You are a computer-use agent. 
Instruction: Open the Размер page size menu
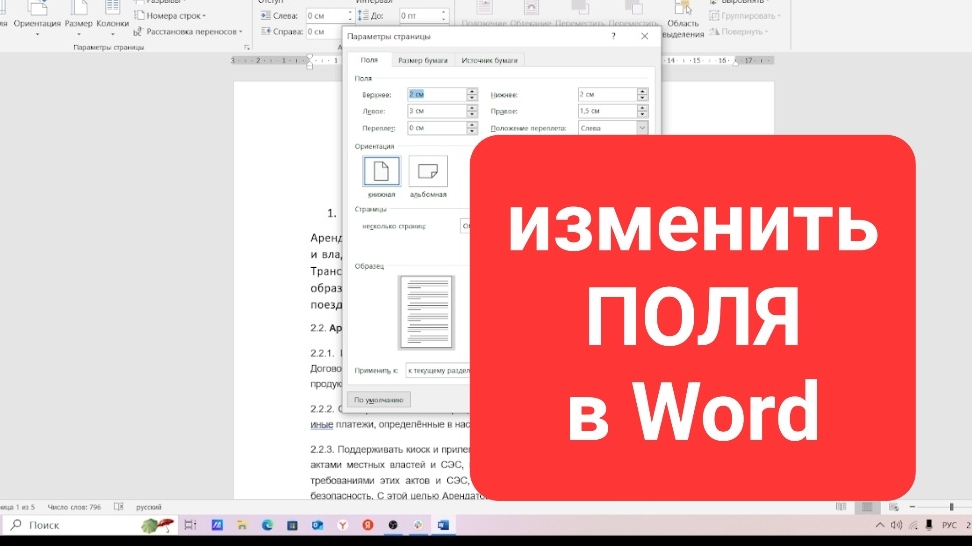(x=79, y=19)
